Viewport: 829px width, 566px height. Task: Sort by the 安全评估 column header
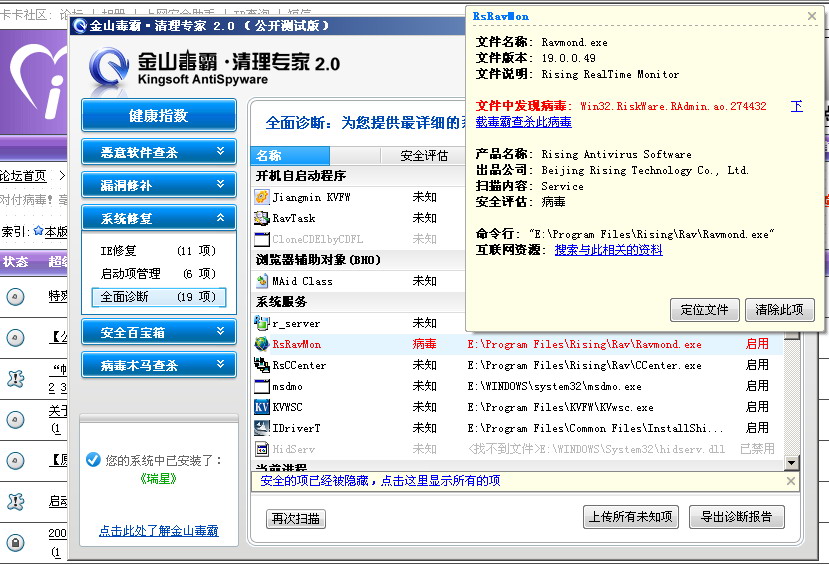tap(423, 155)
